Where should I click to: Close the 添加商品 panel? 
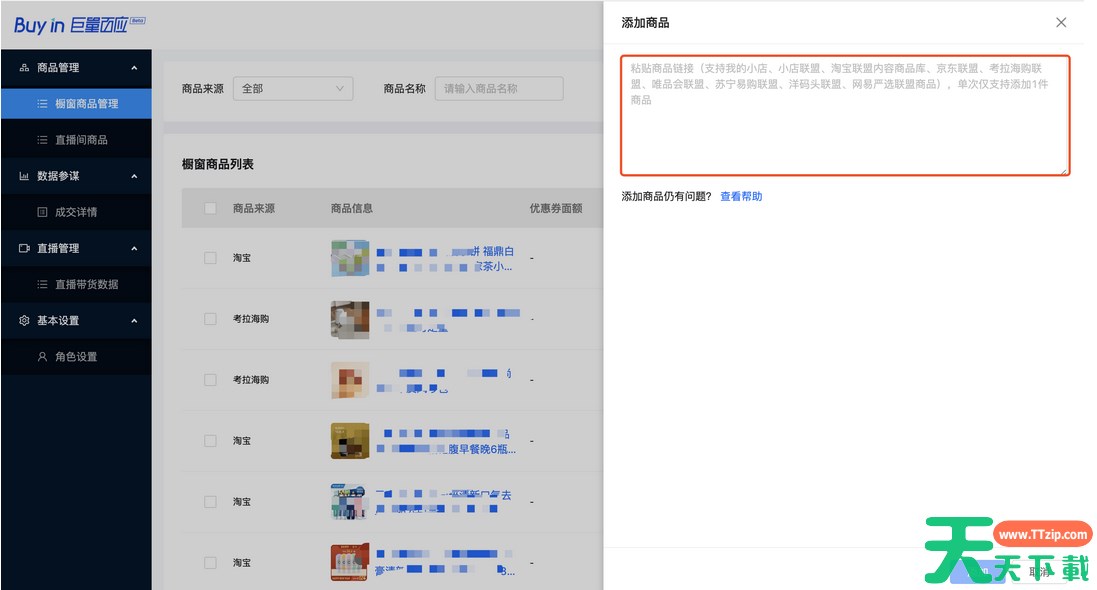(1061, 22)
